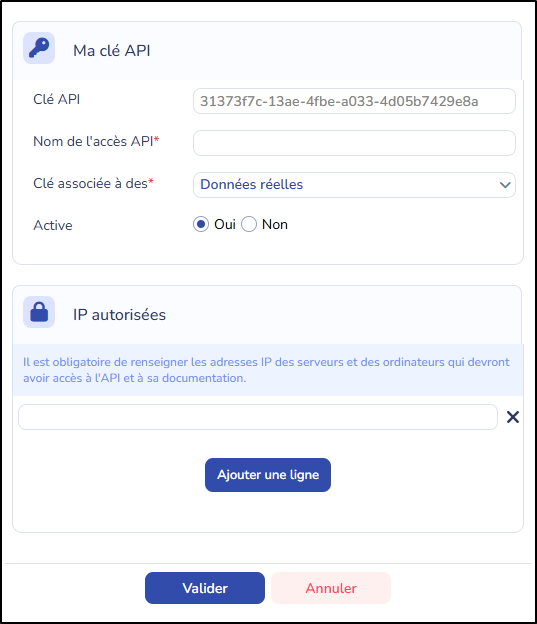Click the Clé API field showing the generated key
This screenshot has height=624, width=537.
354,101
